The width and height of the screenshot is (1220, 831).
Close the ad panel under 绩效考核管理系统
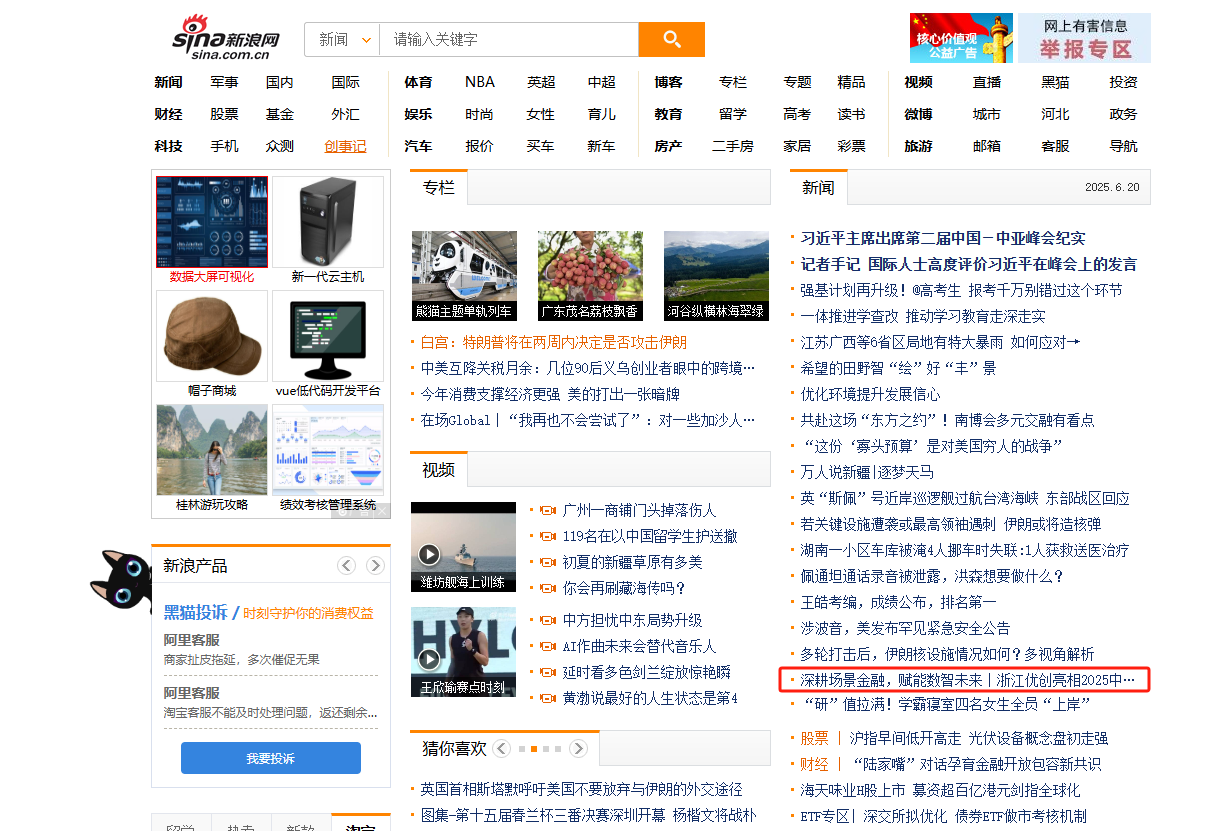[x=380, y=510]
